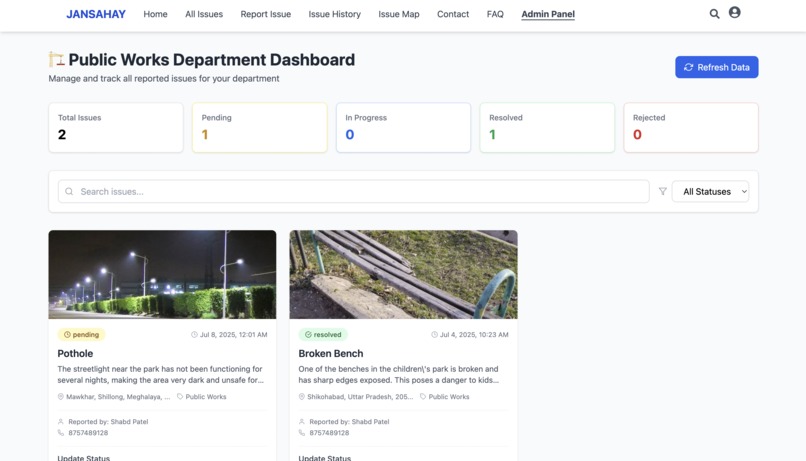Open the user account profile icon
Viewport: 806px width, 461px height.
pyautogui.click(x=735, y=12)
